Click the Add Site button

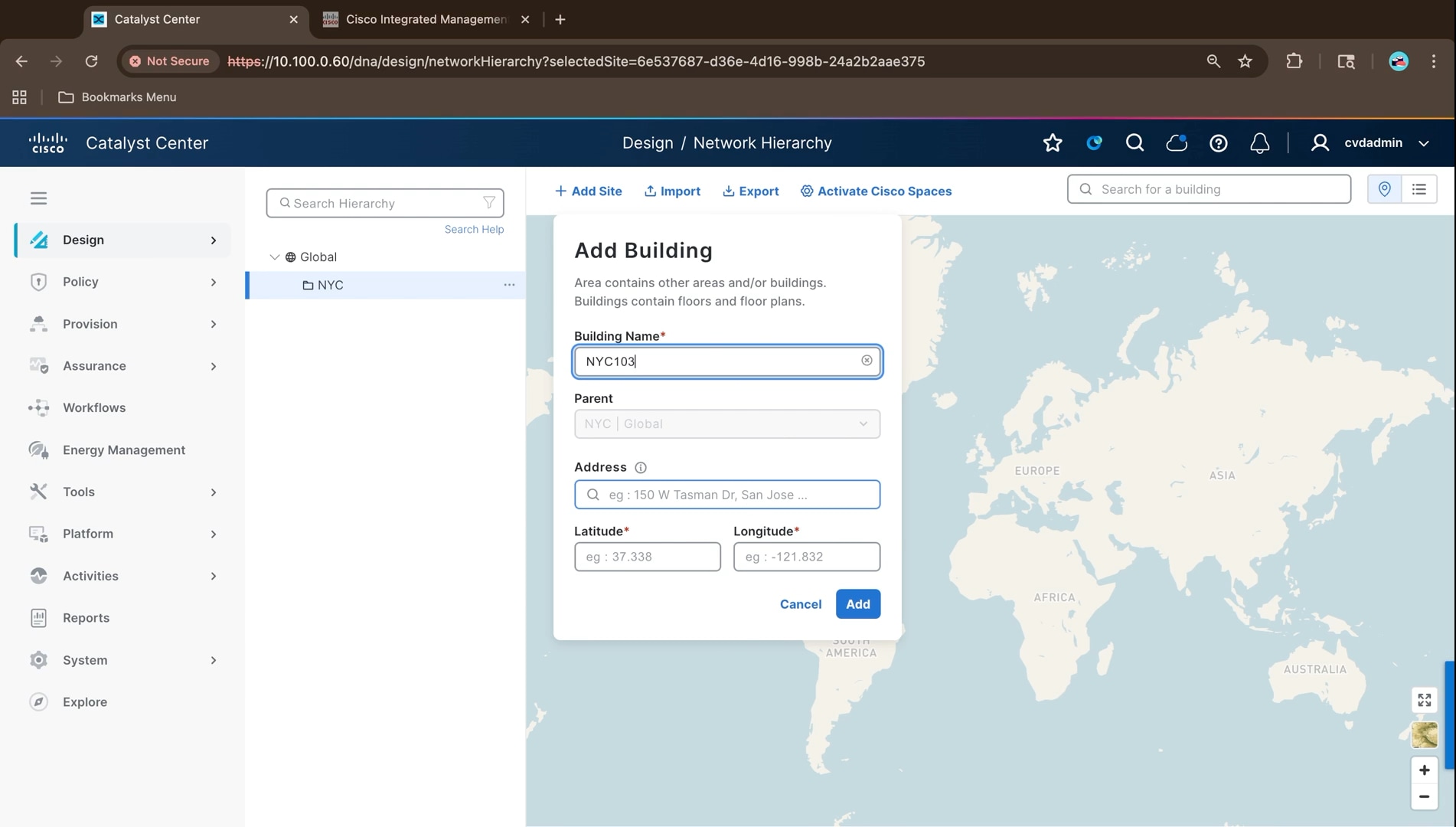(x=588, y=191)
